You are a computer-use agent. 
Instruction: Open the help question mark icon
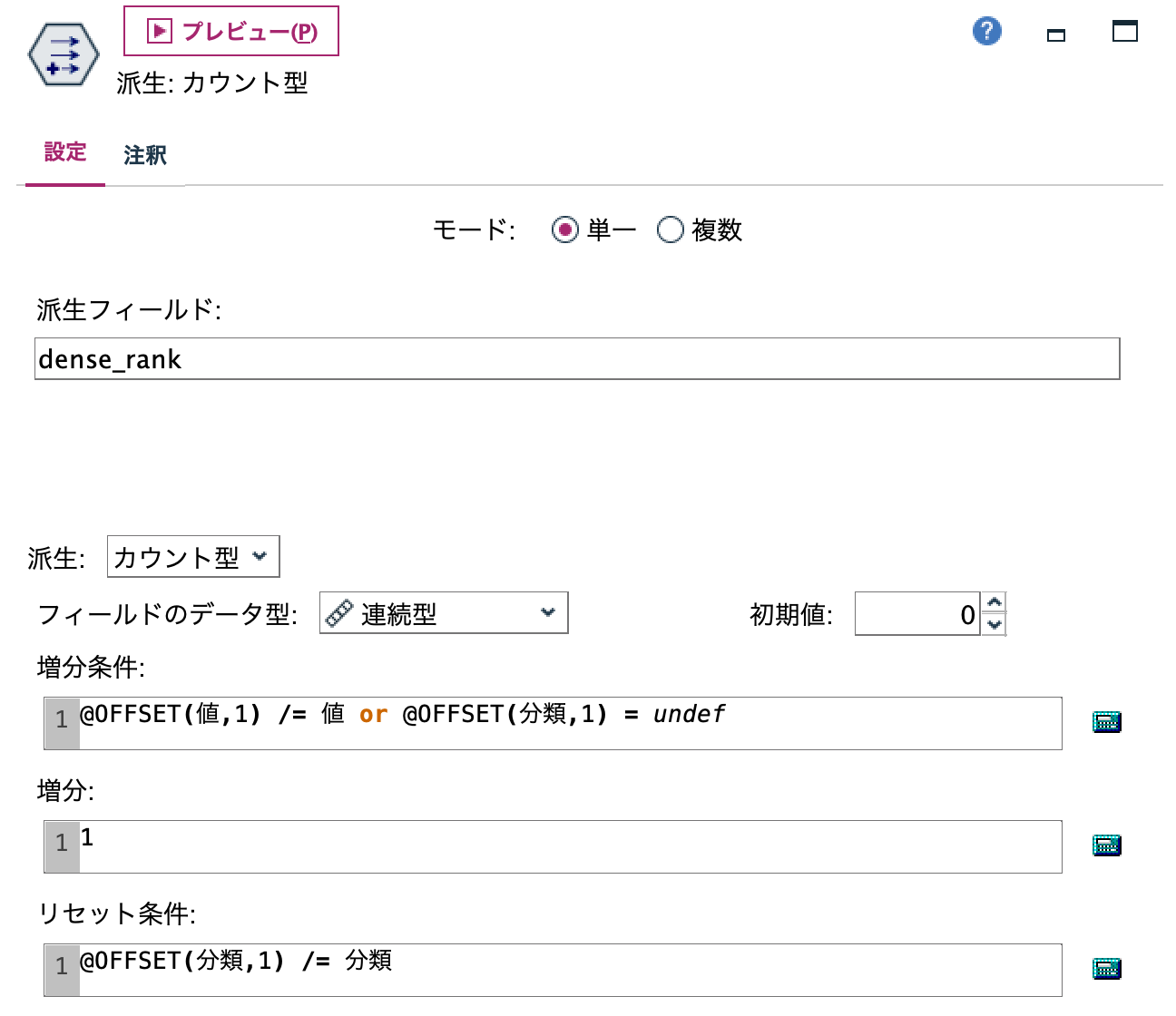point(985,31)
